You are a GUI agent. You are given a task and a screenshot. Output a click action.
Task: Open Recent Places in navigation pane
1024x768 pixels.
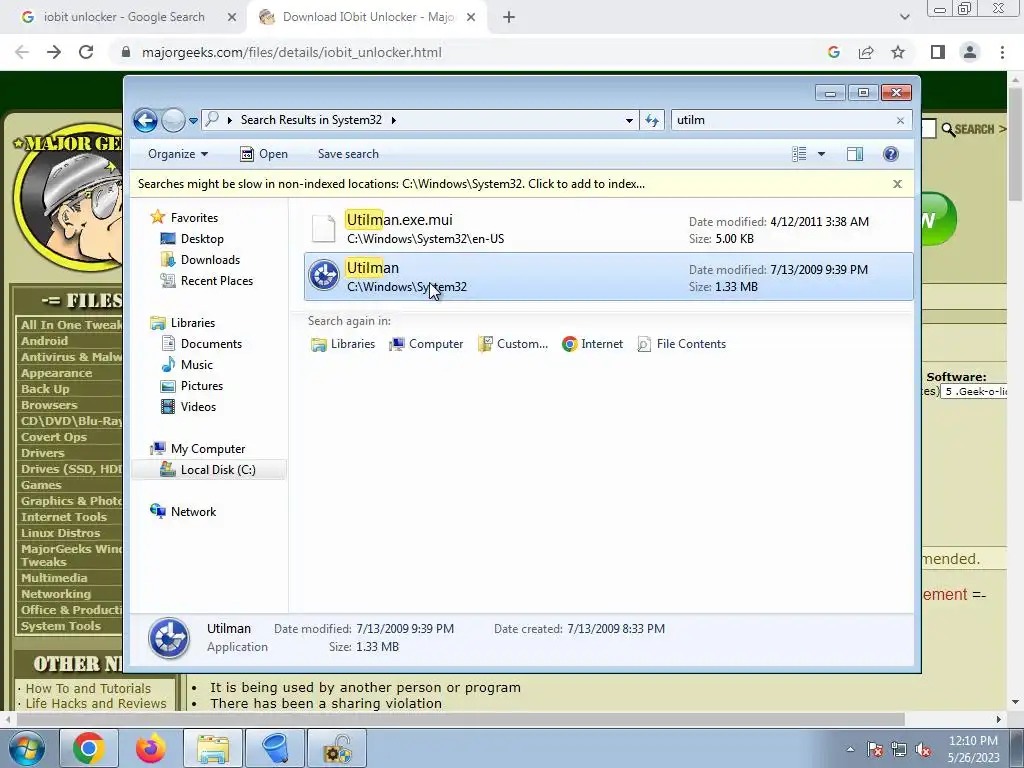click(216, 281)
